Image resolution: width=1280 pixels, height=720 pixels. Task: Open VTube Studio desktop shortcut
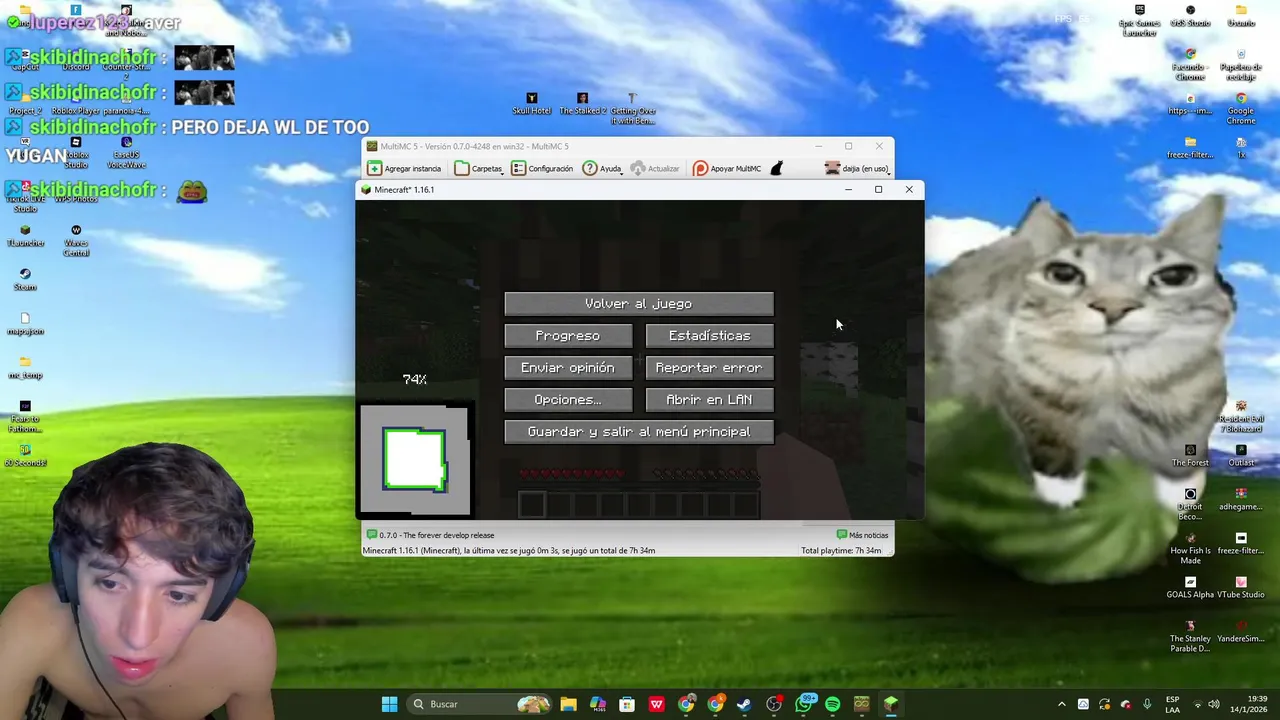coord(1241,587)
